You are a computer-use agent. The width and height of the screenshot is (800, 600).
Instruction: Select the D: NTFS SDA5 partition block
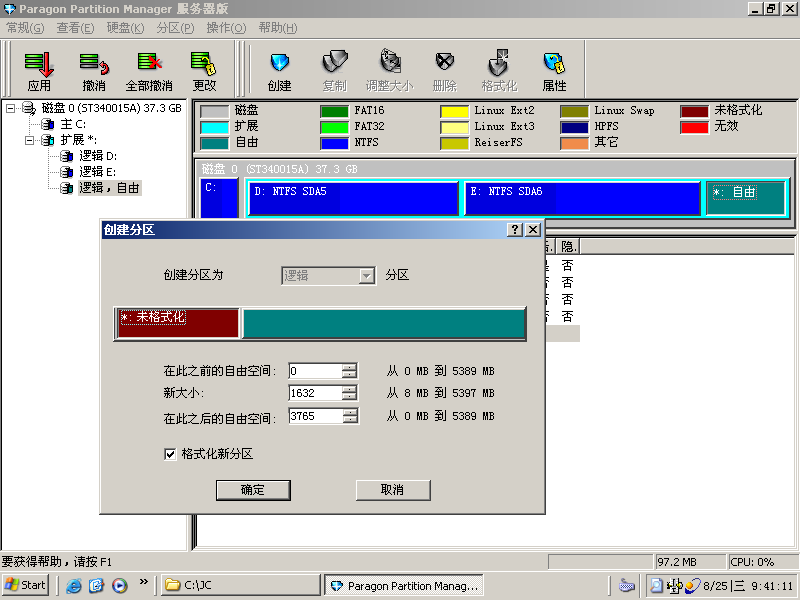[354, 197]
